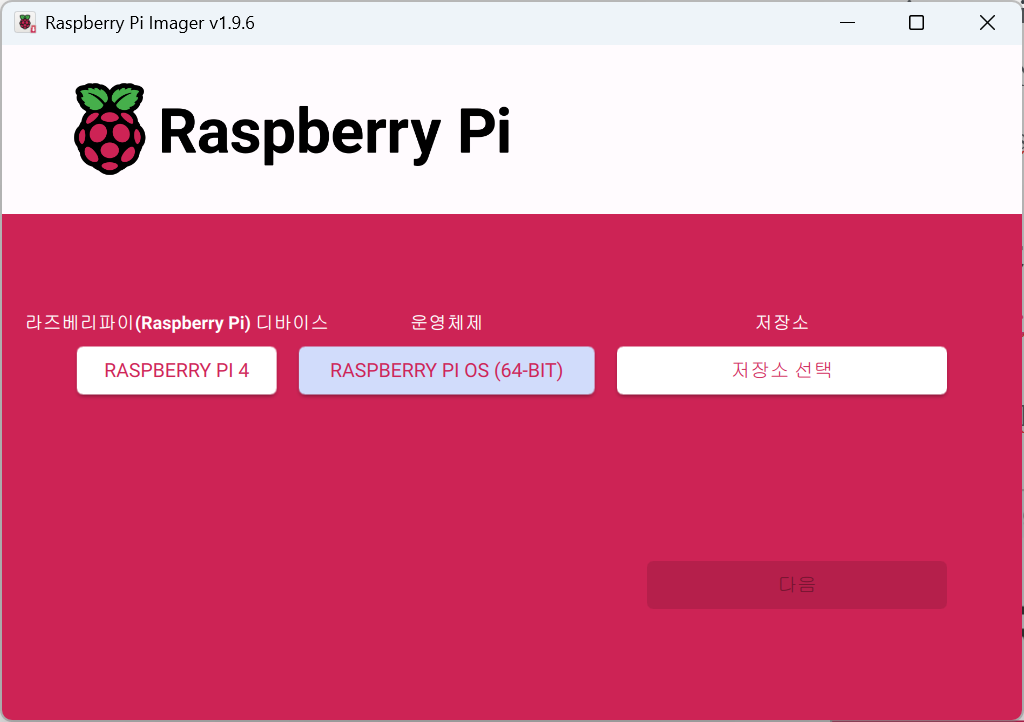
Task: Click the raspberry icon in the title bar
Action: [24, 21]
